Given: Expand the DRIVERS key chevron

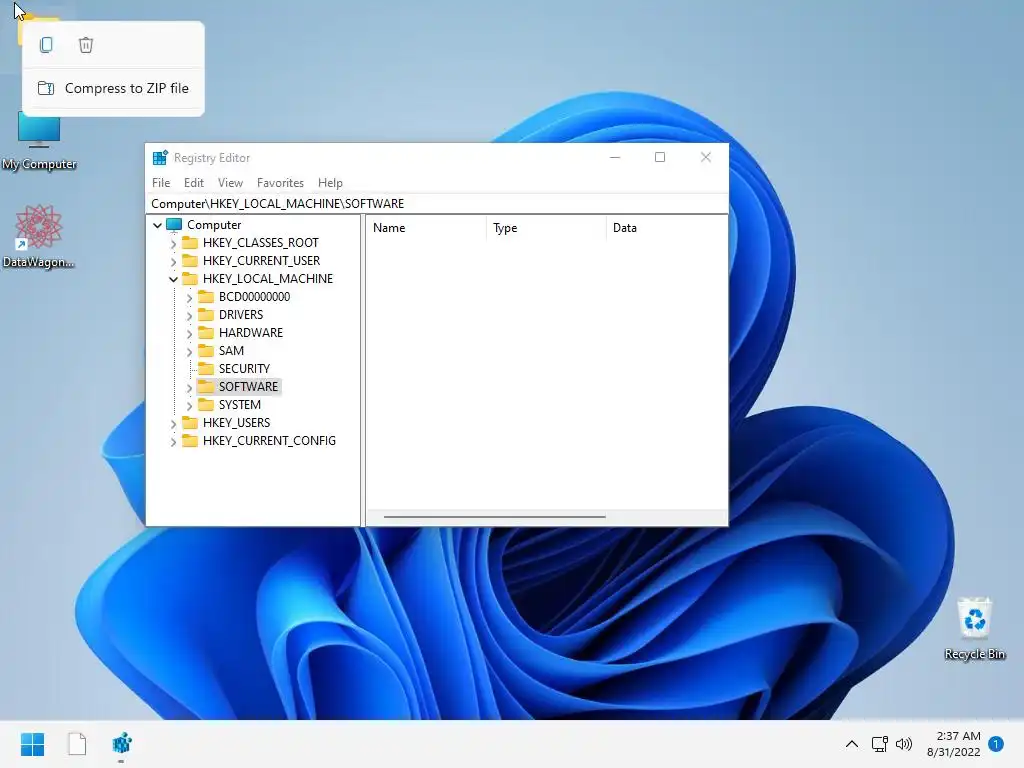Looking at the screenshot, I should 189,315.
